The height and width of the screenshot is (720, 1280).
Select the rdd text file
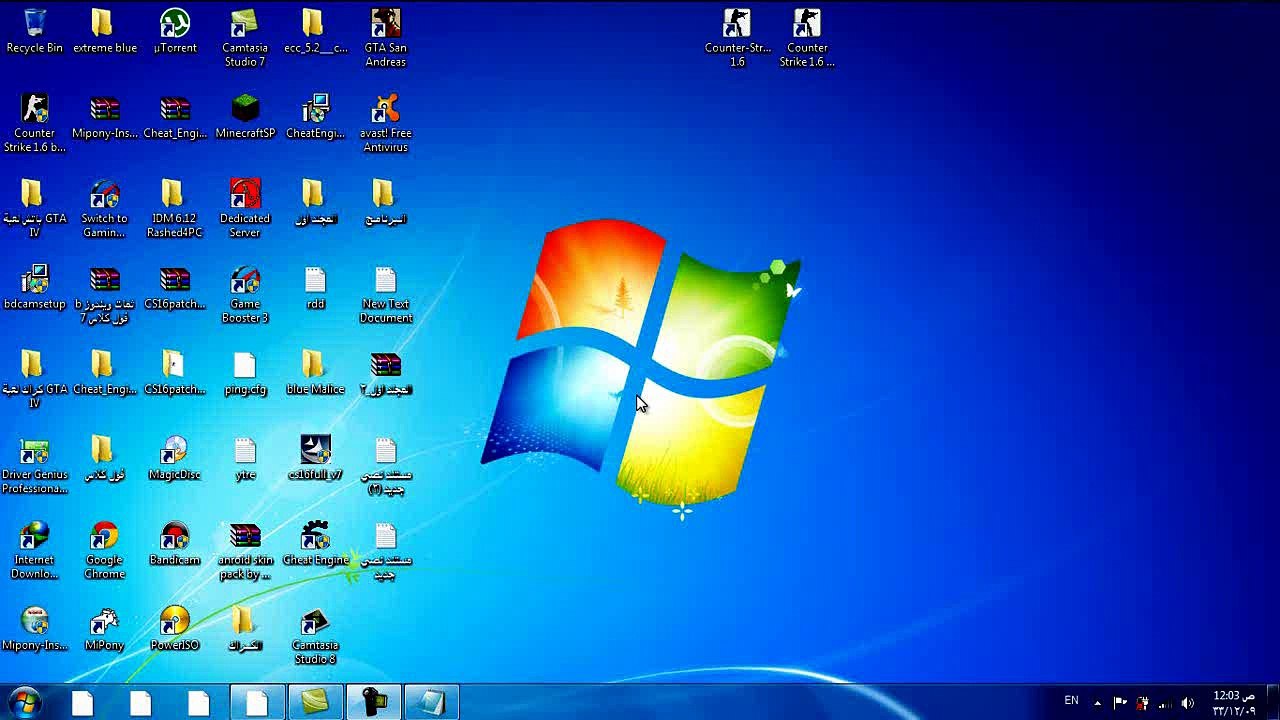tap(315, 288)
